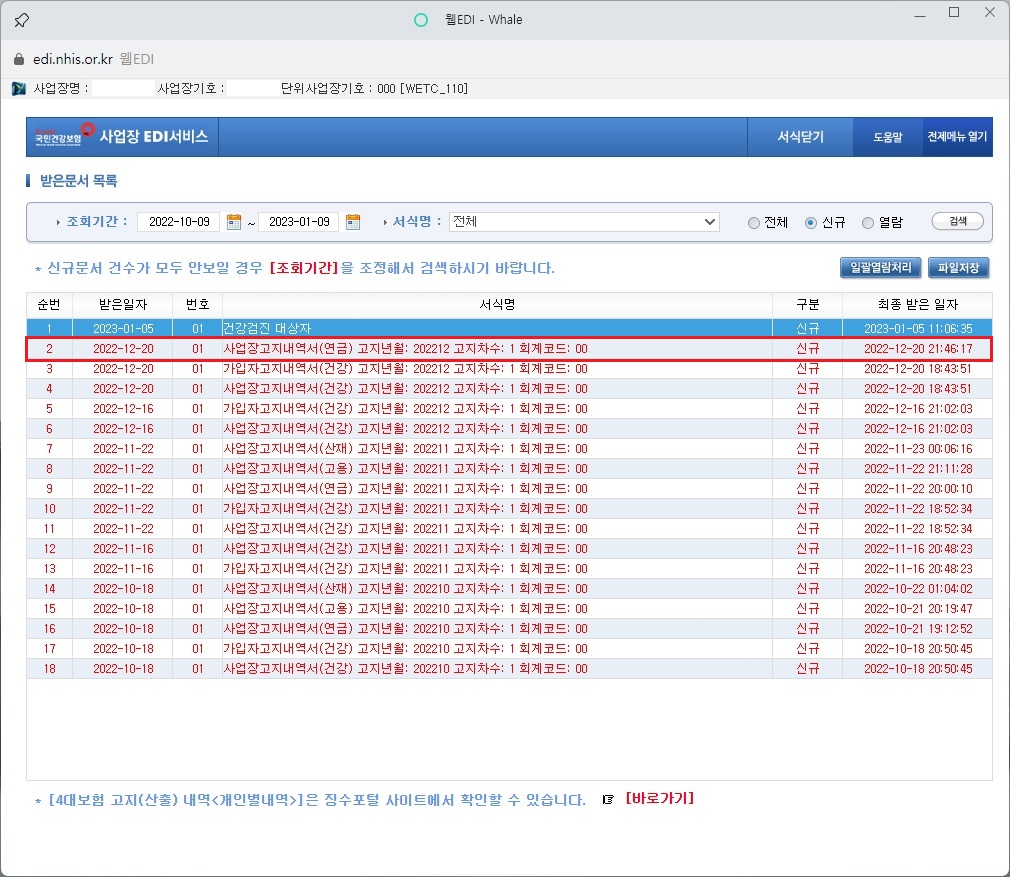The image size is (1010, 877).
Task: Click the 검색 button
Action: click(957, 222)
